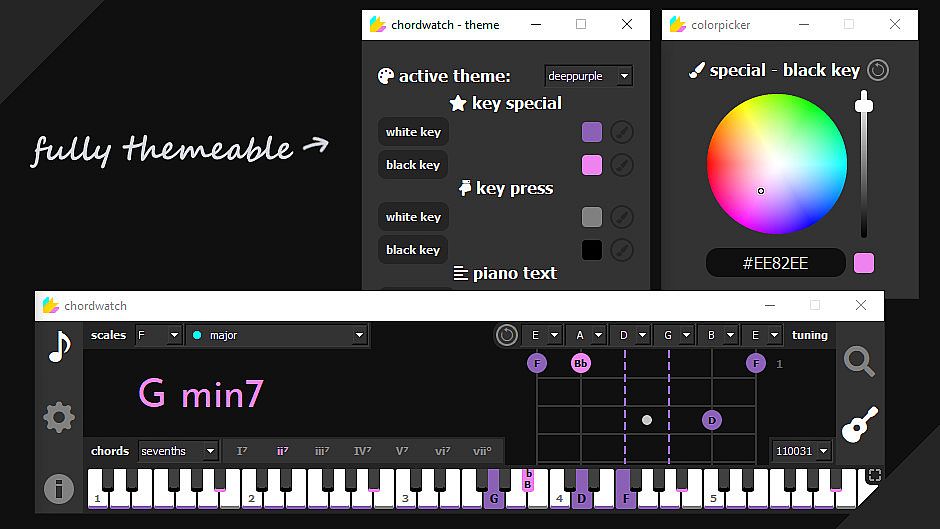The height and width of the screenshot is (529, 940).
Task: Select the iii7 chord degree
Action: point(322,451)
